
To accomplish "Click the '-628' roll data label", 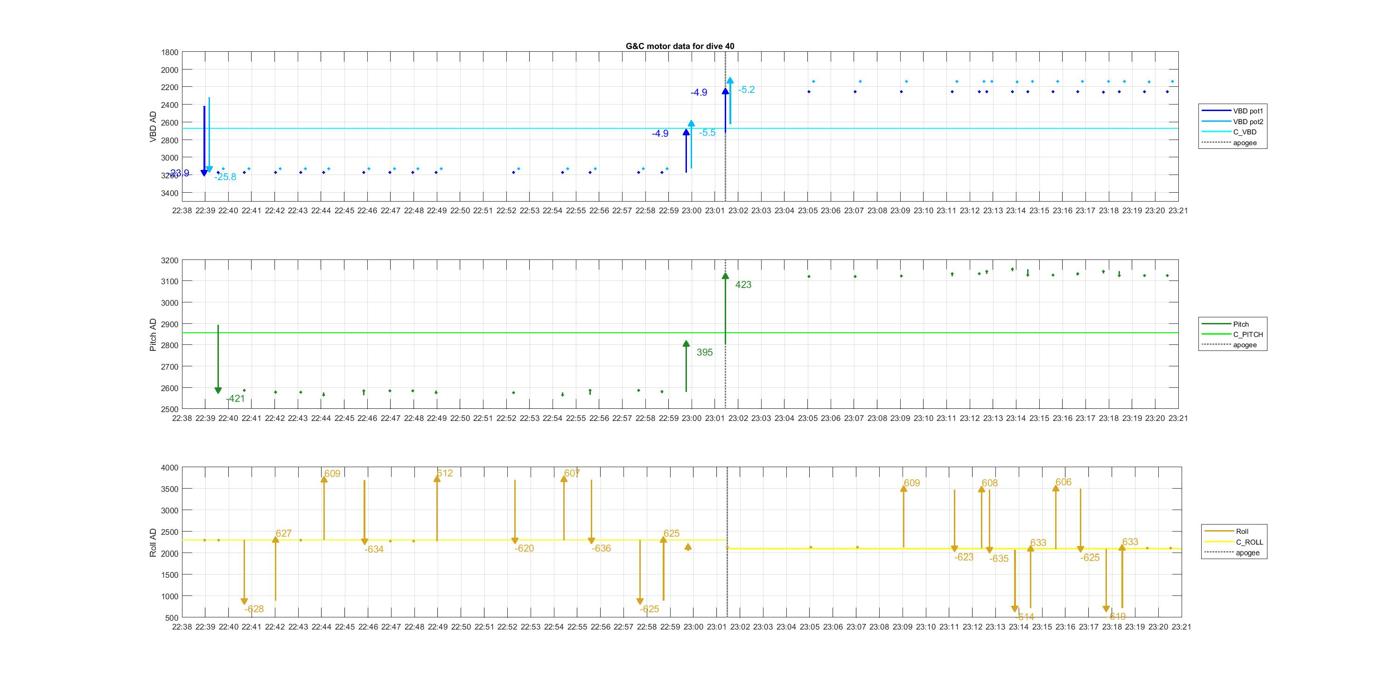I will coord(254,609).
